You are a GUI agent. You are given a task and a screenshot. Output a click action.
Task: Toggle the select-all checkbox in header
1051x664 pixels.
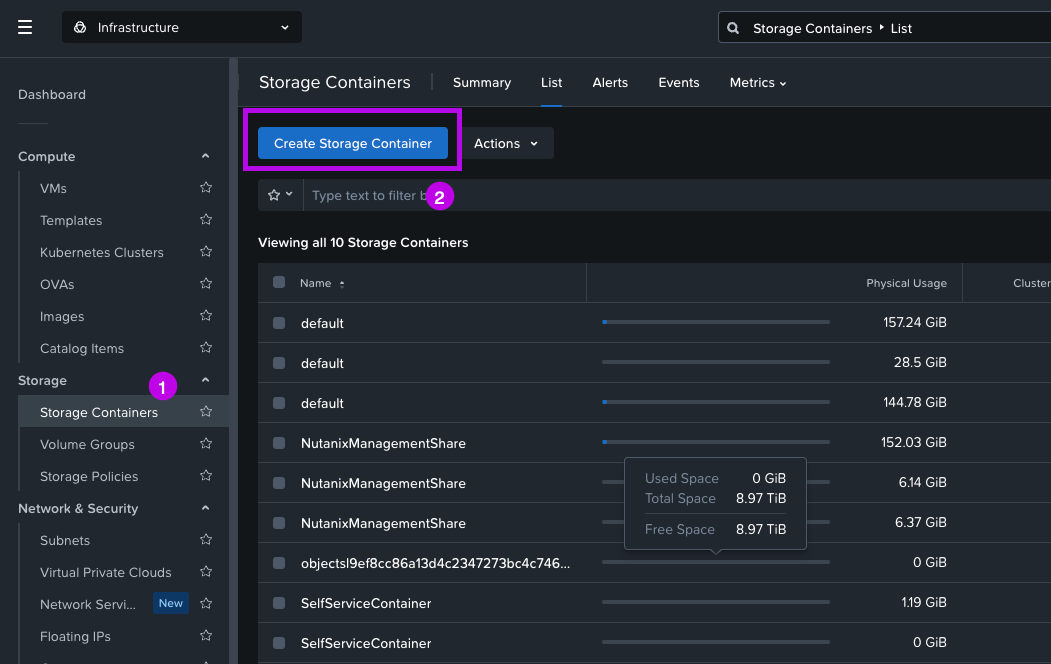click(279, 282)
